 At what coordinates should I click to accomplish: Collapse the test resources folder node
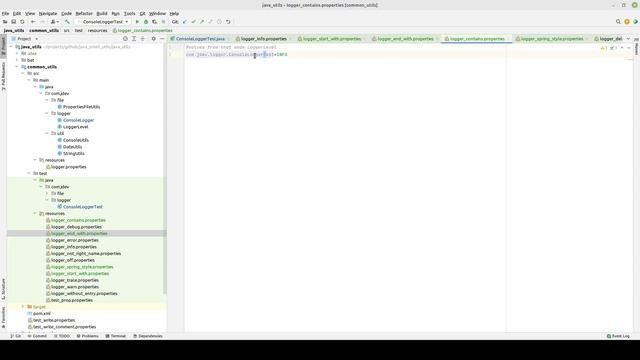coord(35,213)
